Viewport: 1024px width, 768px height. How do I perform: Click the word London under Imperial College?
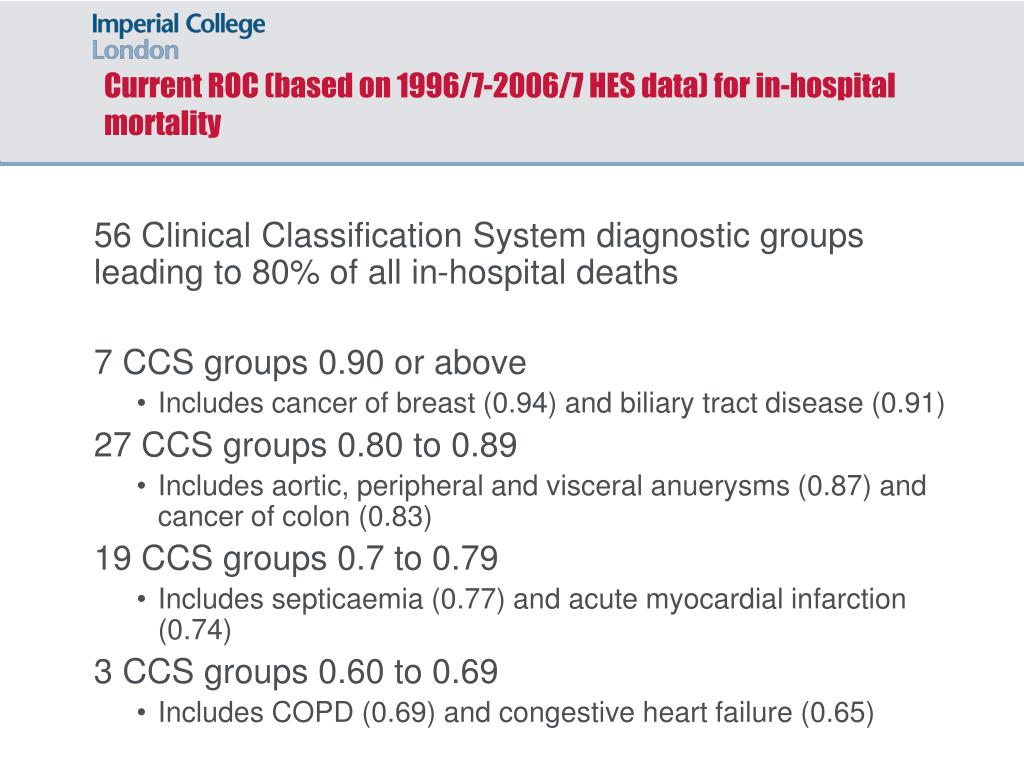[135, 50]
